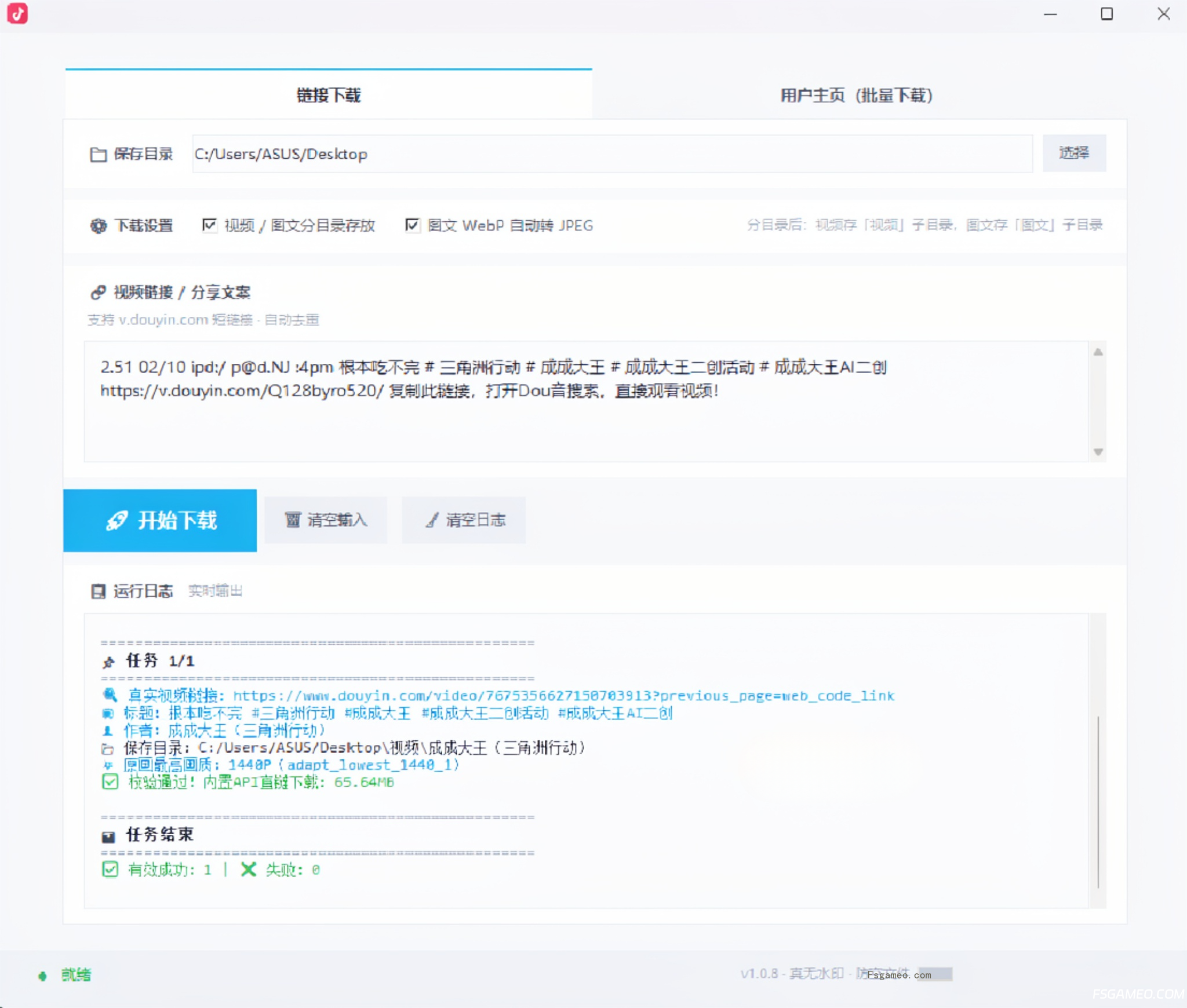Click the magnifier icon beside 真实视频链接

[x=110, y=695]
